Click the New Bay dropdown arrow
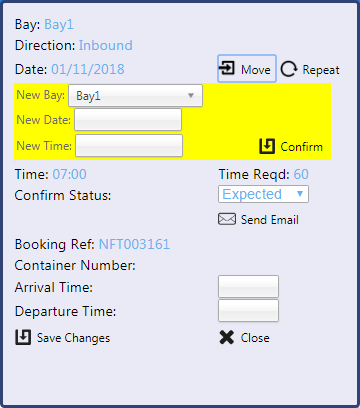360x408 pixels. point(191,96)
